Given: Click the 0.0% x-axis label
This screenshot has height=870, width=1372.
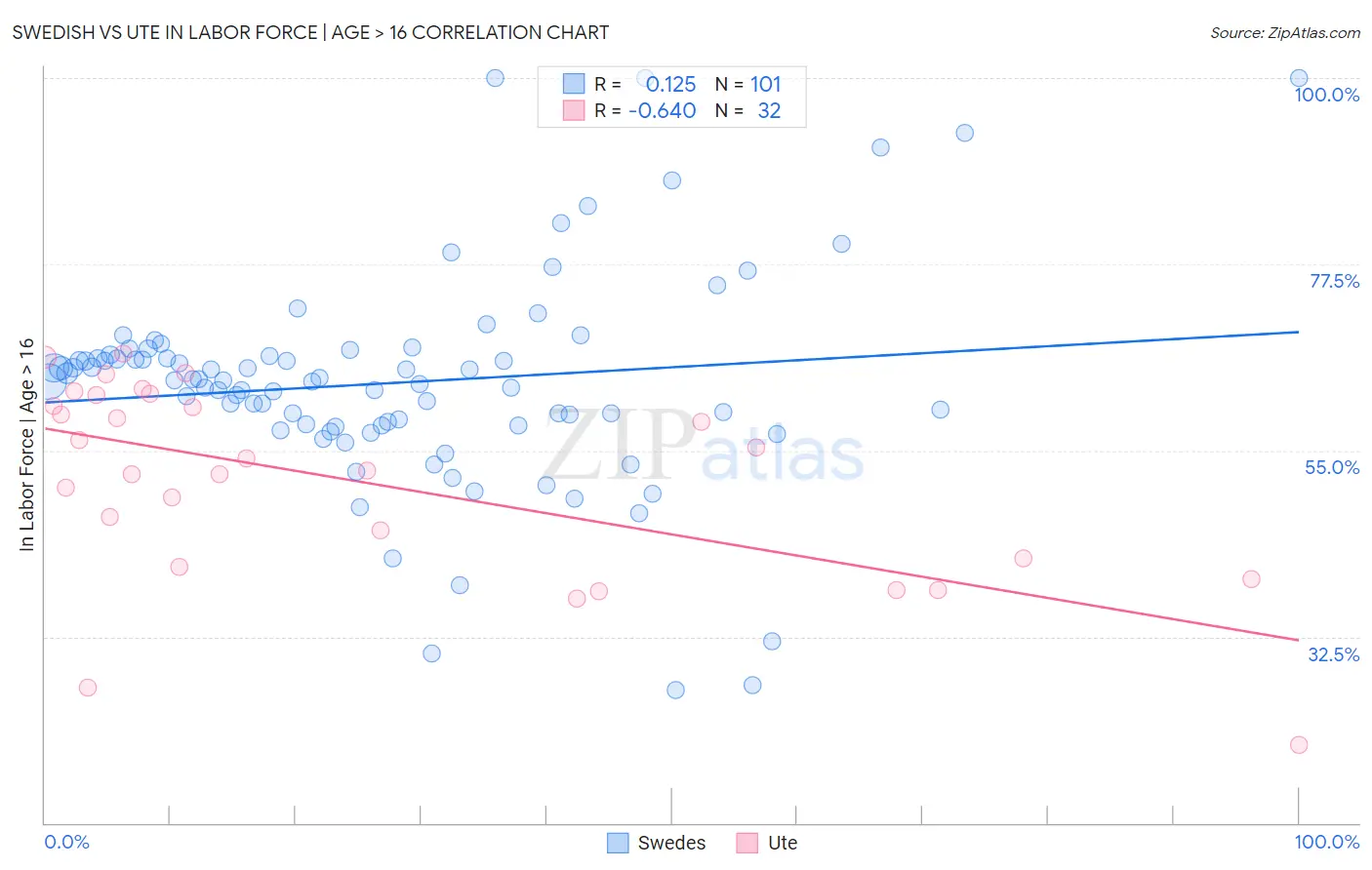Looking at the screenshot, I should [x=67, y=842].
